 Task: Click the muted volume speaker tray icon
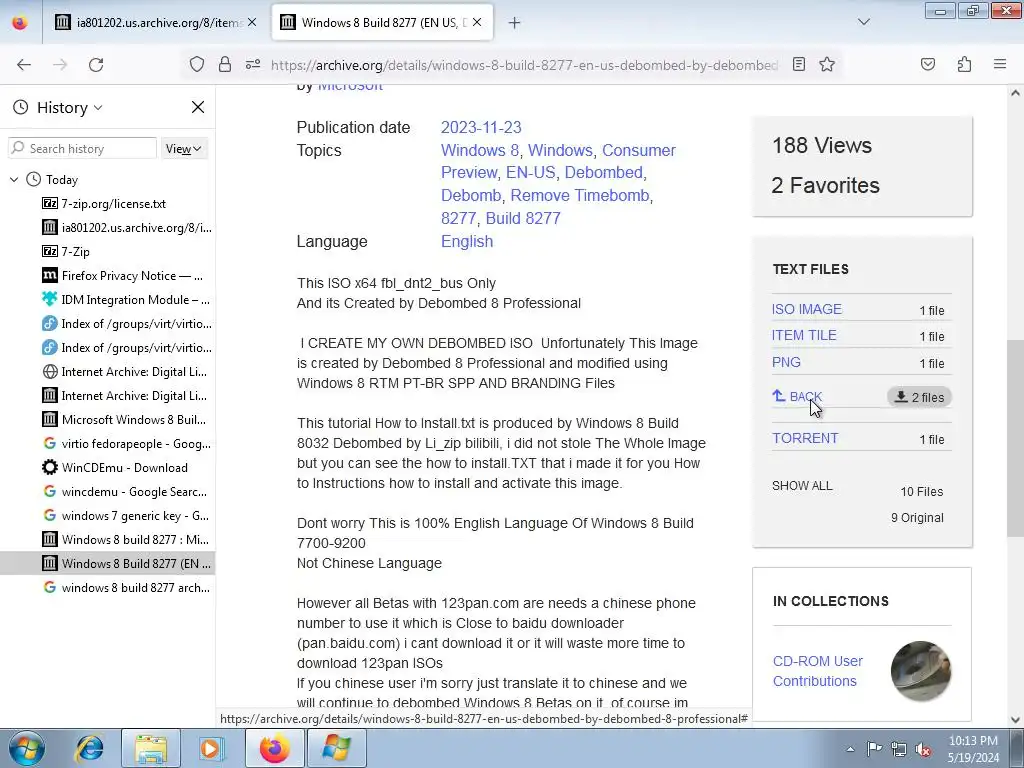click(923, 749)
